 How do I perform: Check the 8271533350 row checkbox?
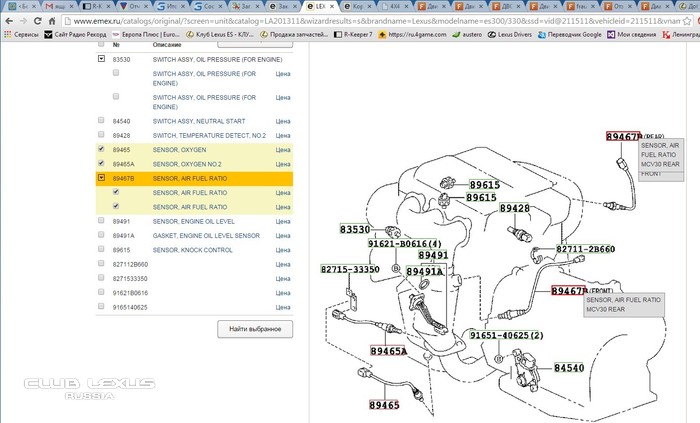(x=101, y=278)
